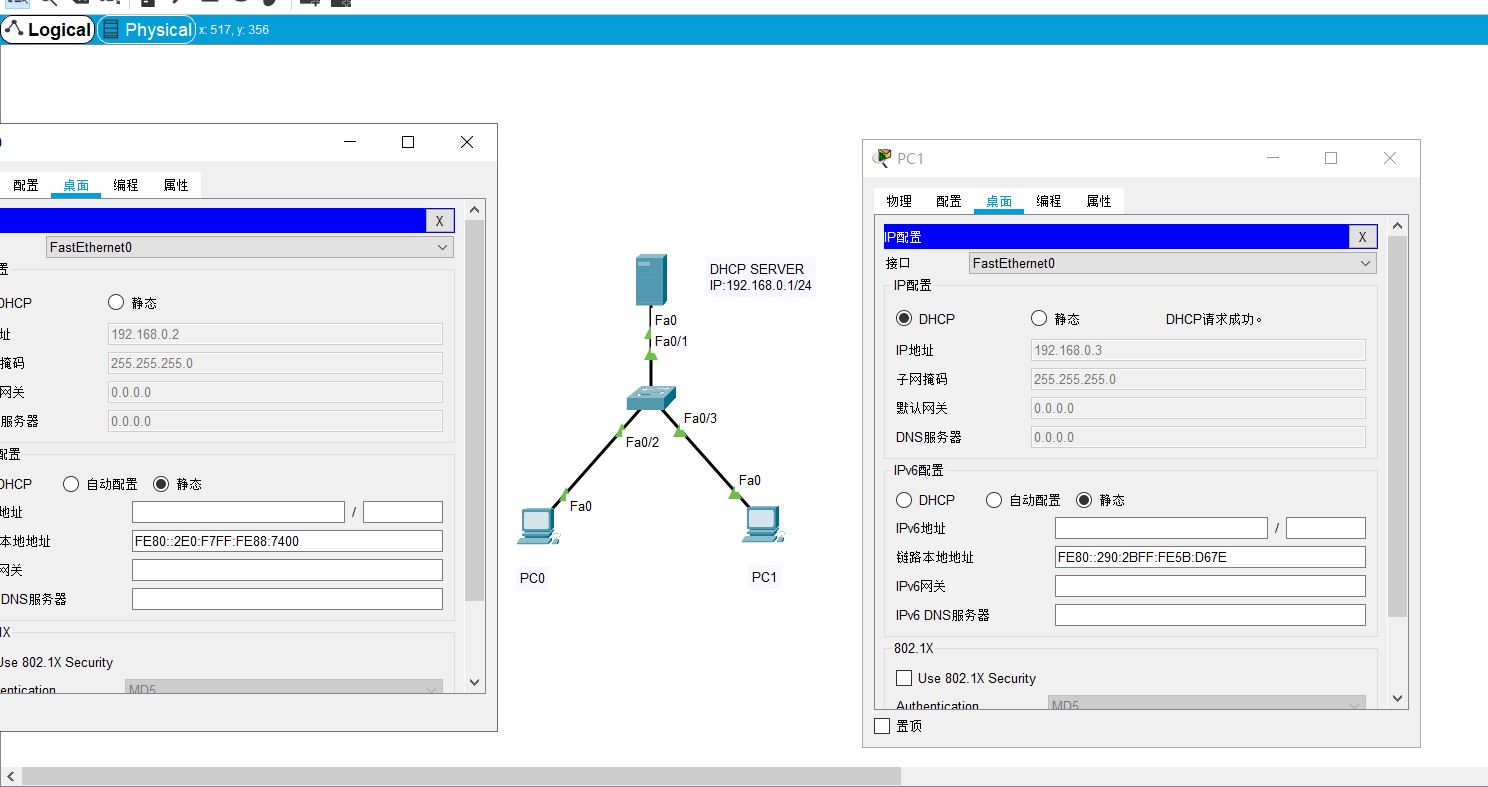Click the workspace scroll-left arrow

pyautogui.click(x=11, y=776)
